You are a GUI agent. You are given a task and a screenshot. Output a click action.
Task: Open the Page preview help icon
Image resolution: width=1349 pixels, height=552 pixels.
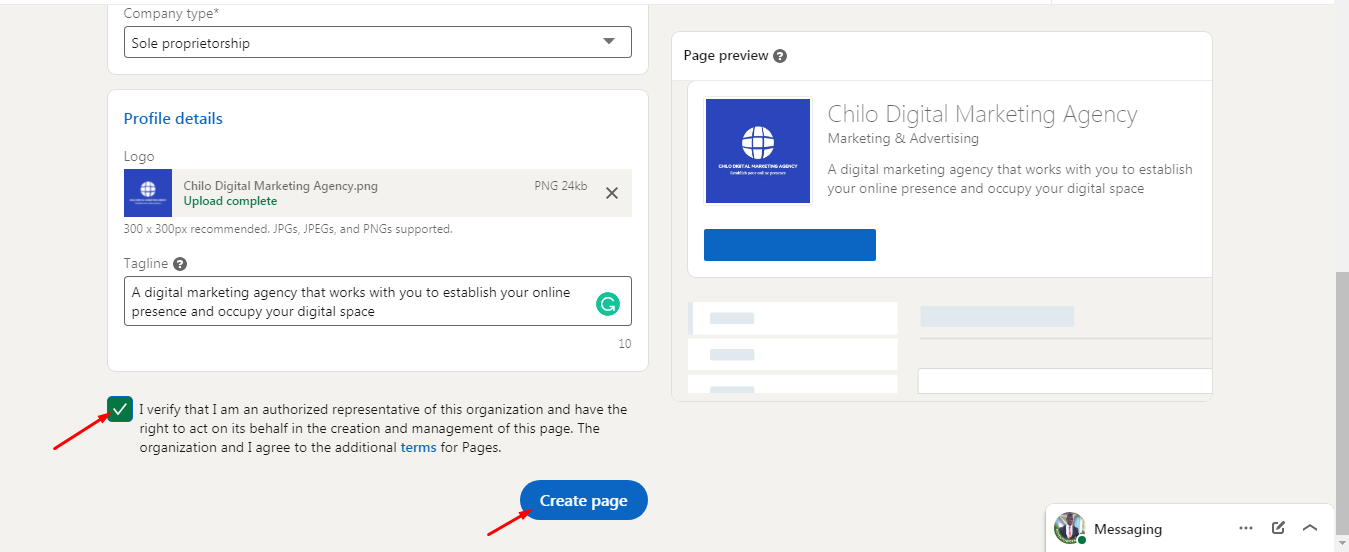(x=780, y=56)
